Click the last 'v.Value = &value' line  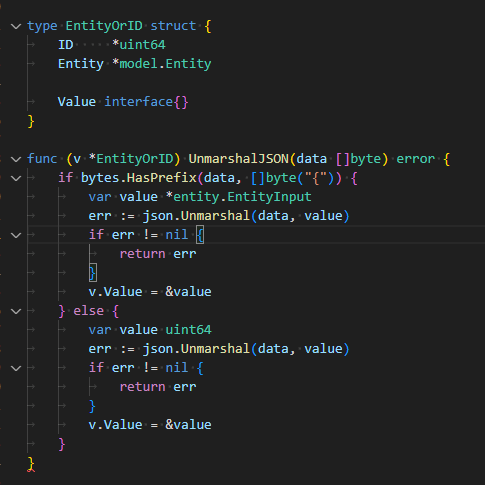[150, 425]
